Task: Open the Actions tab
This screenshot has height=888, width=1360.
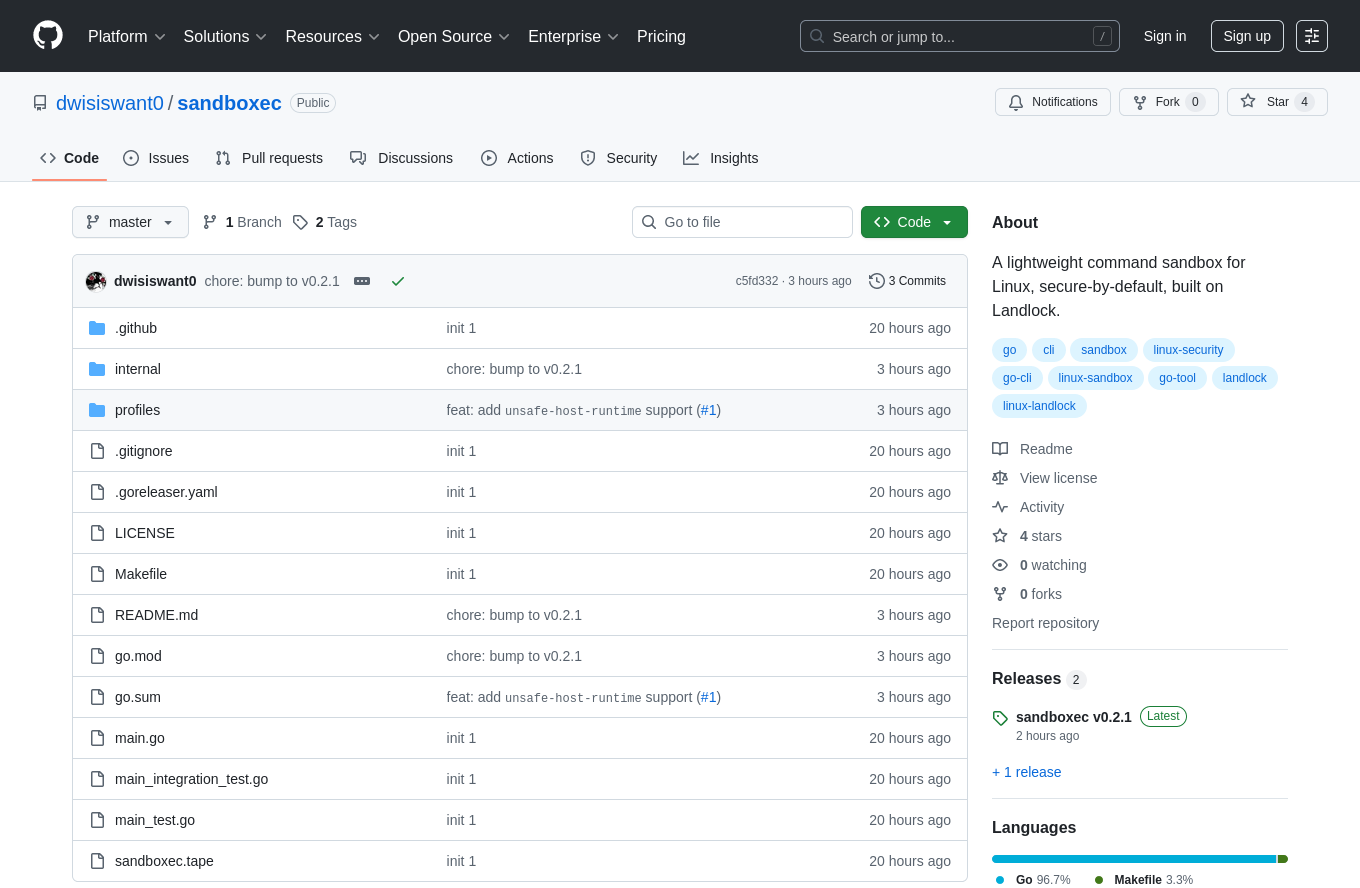Action: (517, 158)
